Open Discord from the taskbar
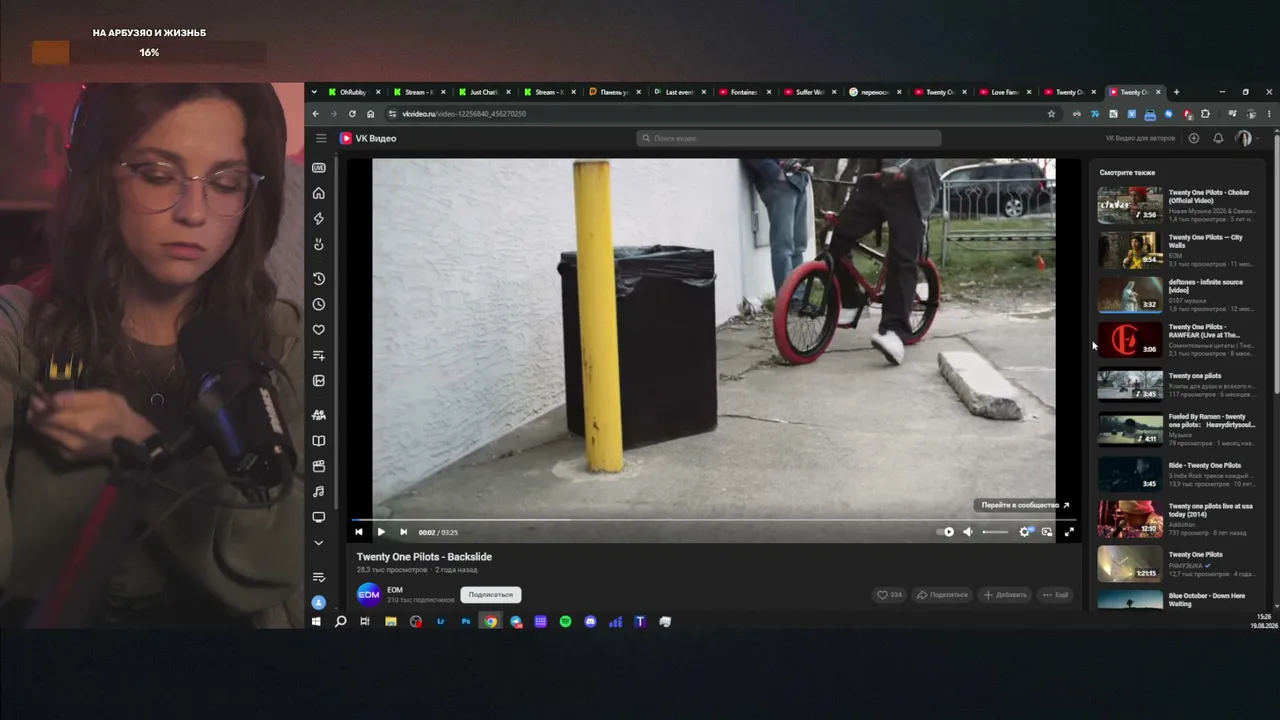Screen dimensions: 1280x720 [x=590, y=621]
